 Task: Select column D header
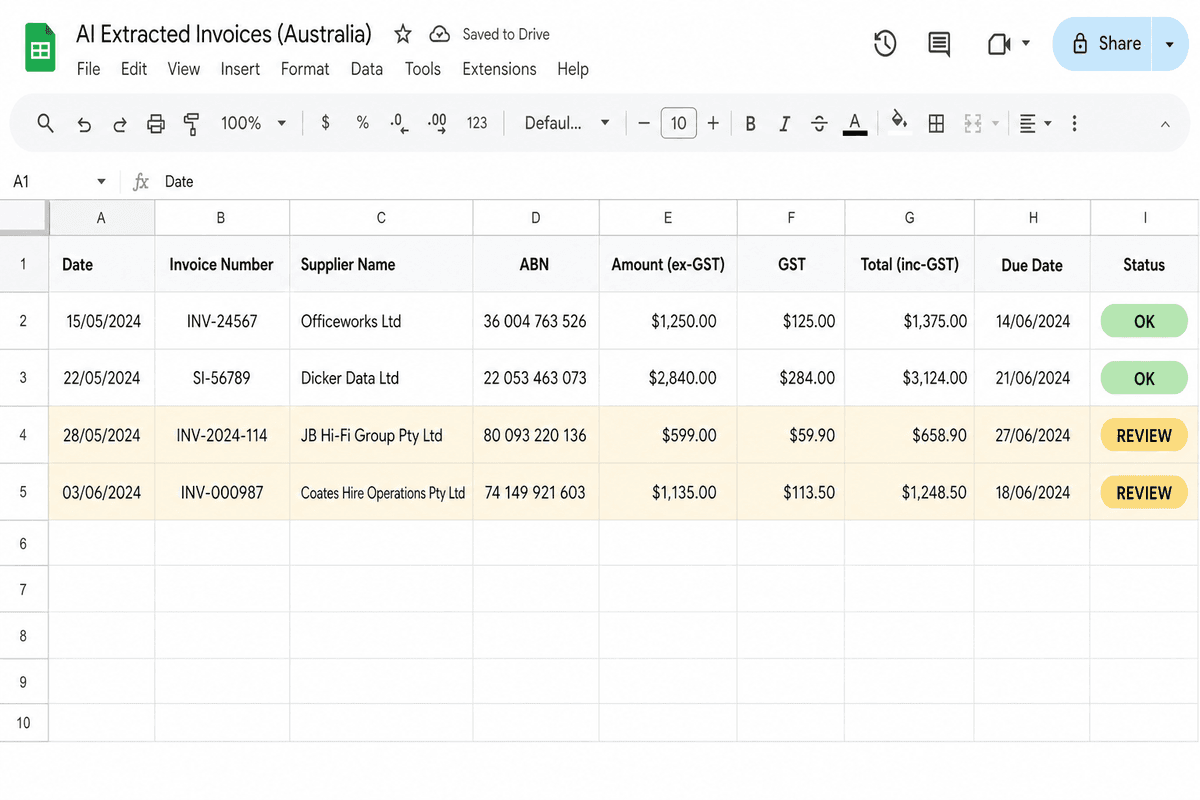tap(536, 217)
